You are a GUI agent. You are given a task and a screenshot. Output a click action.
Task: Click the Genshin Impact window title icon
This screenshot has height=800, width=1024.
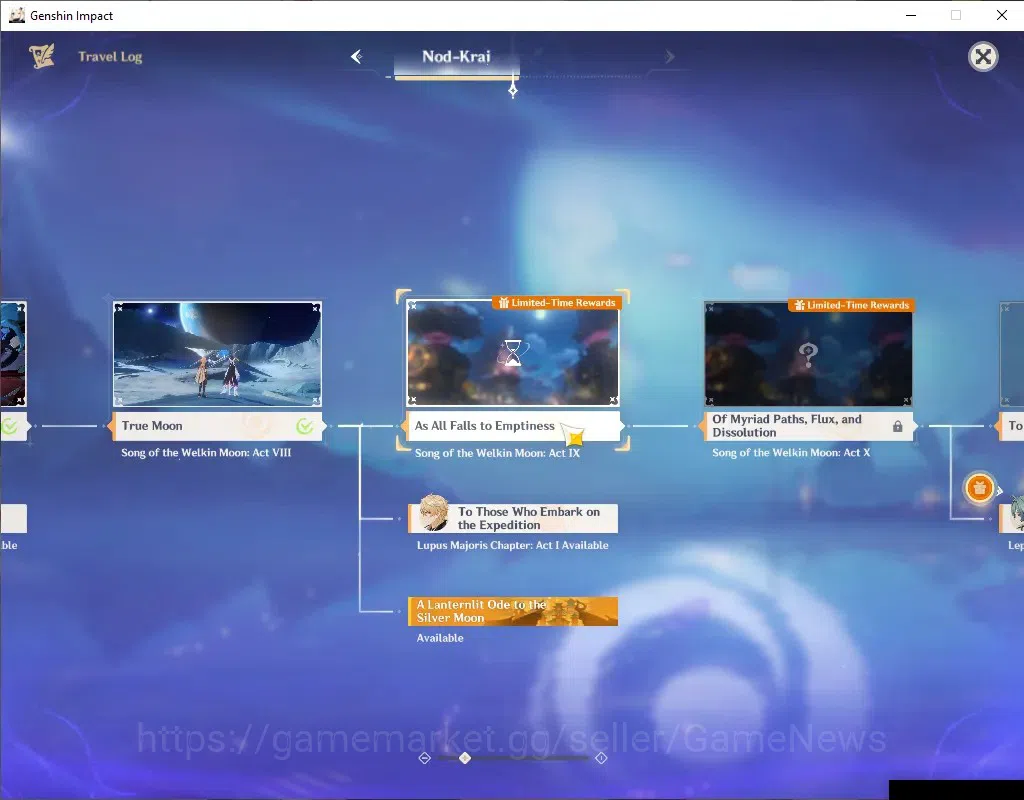click(16, 15)
